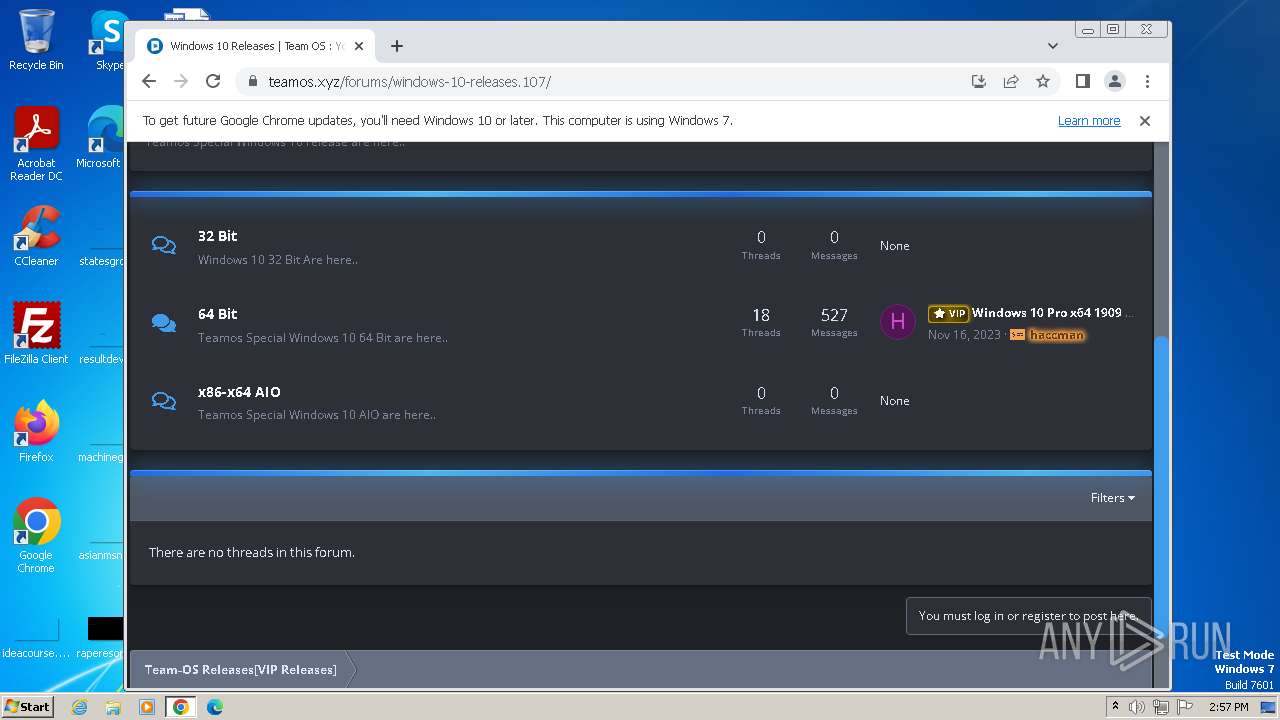The height and width of the screenshot is (720, 1280).
Task: Close the Windows 10 Releases tab
Action: (359, 46)
